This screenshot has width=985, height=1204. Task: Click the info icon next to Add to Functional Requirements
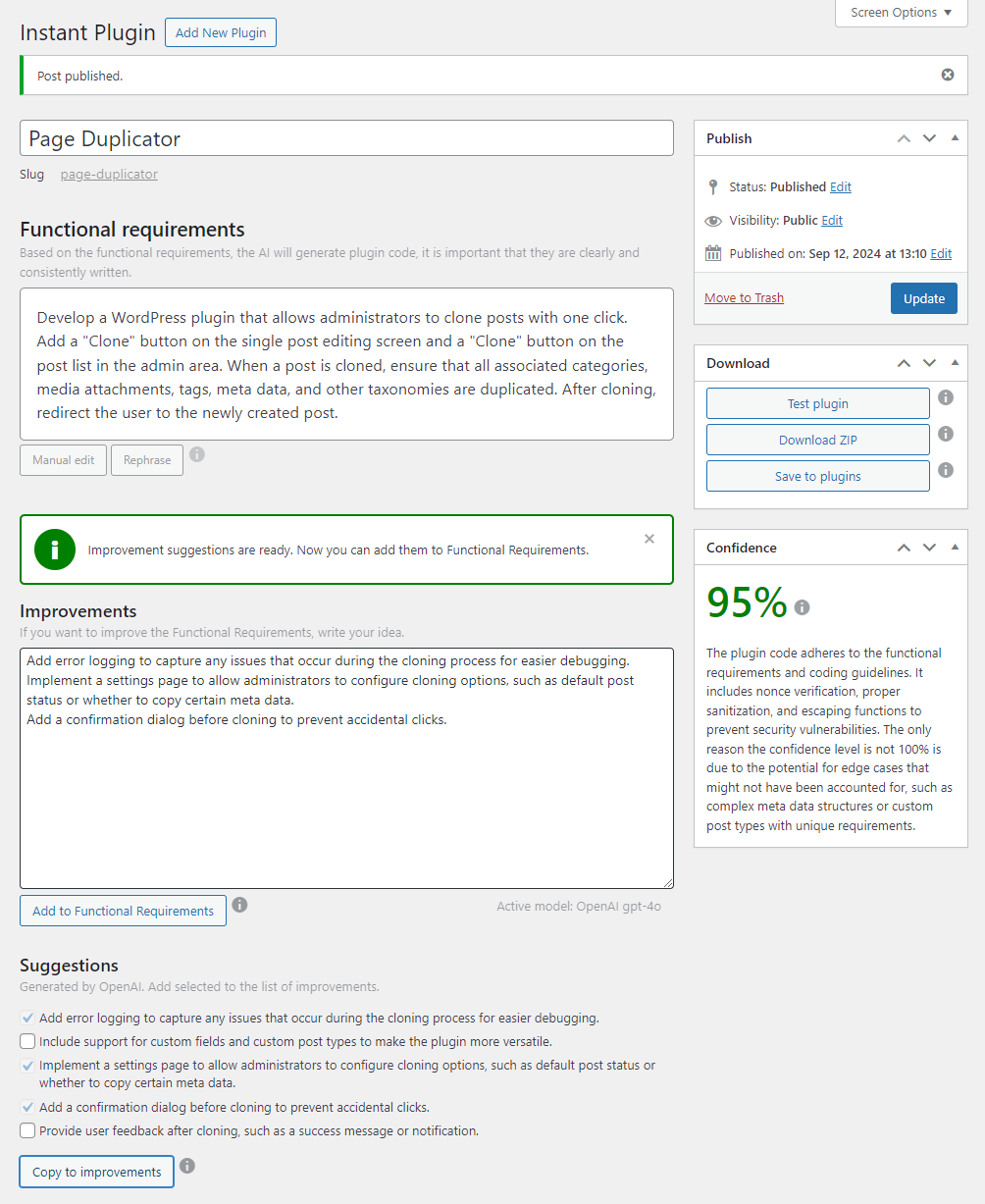click(240, 906)
